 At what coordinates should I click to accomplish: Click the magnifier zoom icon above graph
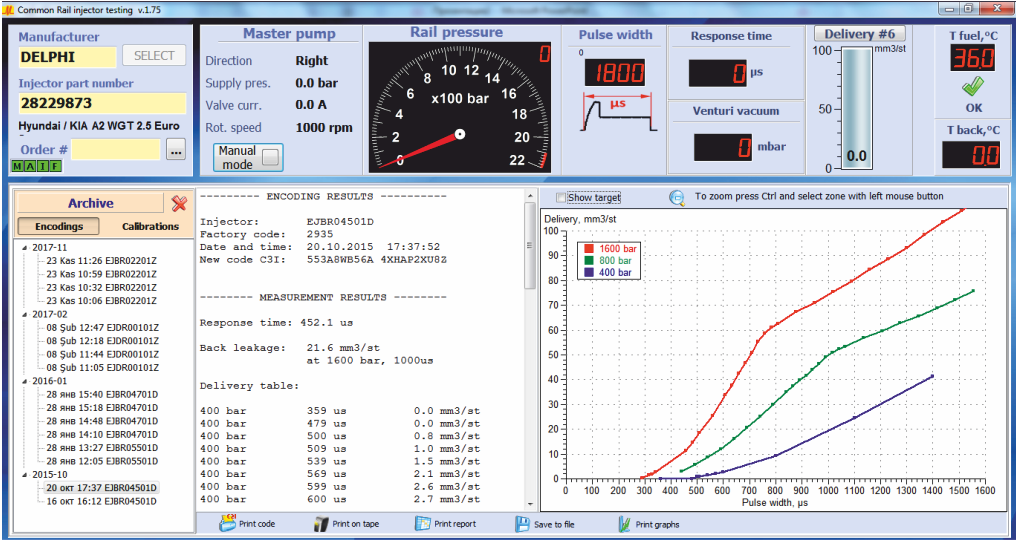coord(676,198)
